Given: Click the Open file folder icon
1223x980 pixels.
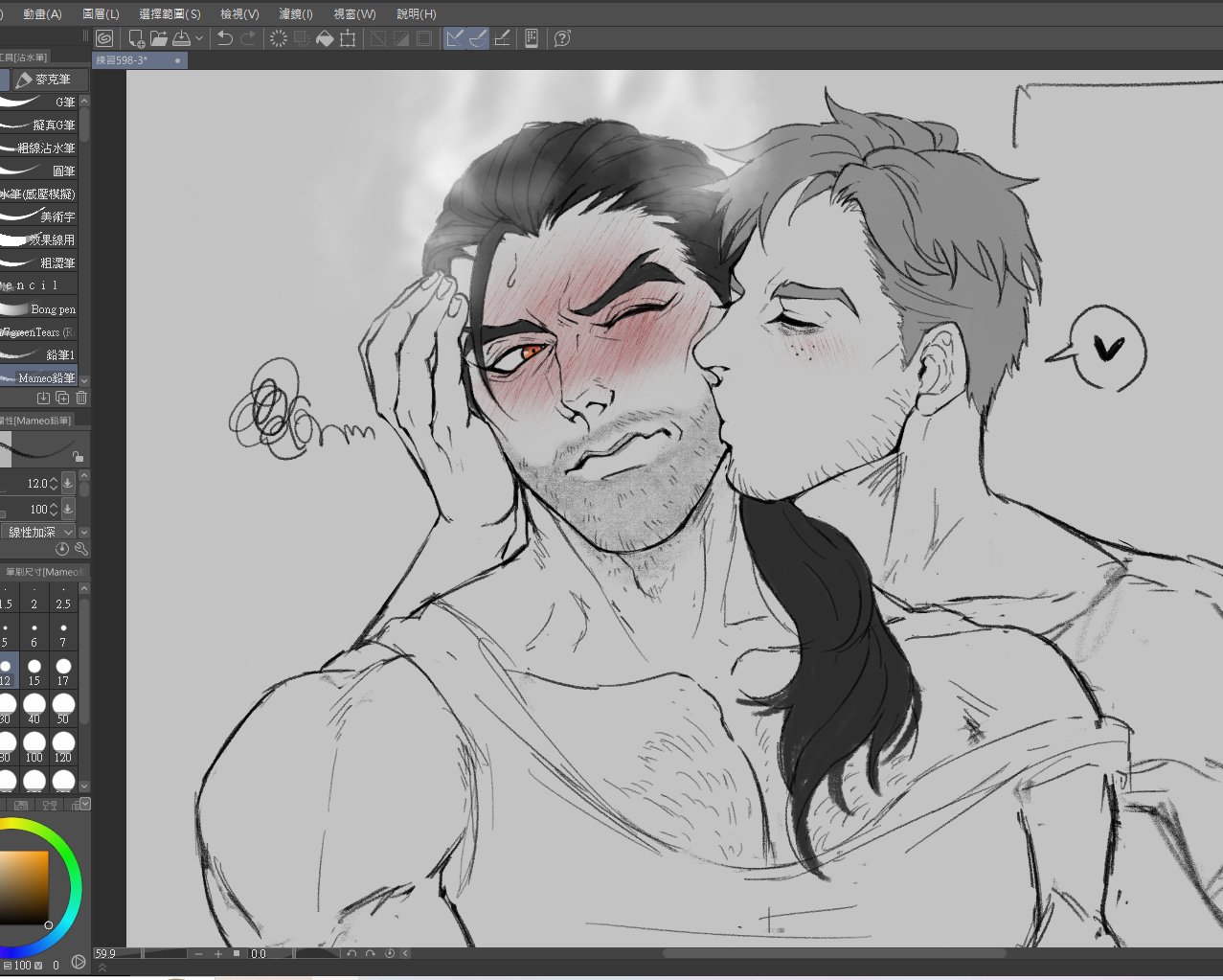Looking at the screenshot, I should 159,38.
